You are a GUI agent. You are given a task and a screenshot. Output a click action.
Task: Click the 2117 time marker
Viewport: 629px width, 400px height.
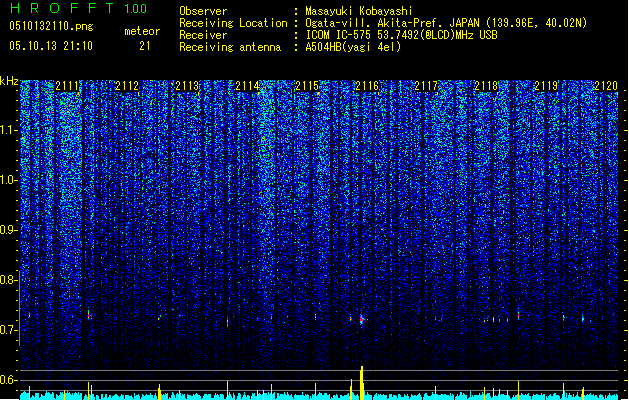426,86
